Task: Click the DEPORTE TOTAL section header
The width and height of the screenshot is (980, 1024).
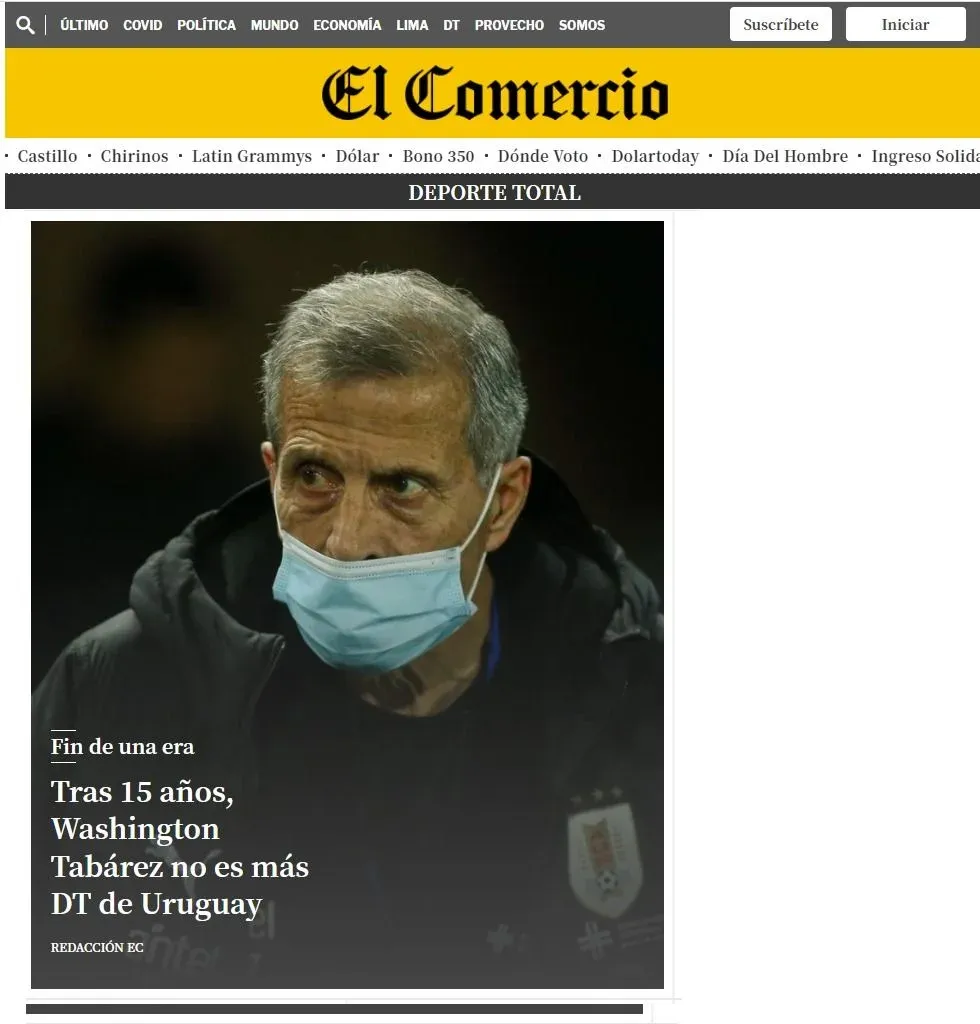Action: click(494, 193)
